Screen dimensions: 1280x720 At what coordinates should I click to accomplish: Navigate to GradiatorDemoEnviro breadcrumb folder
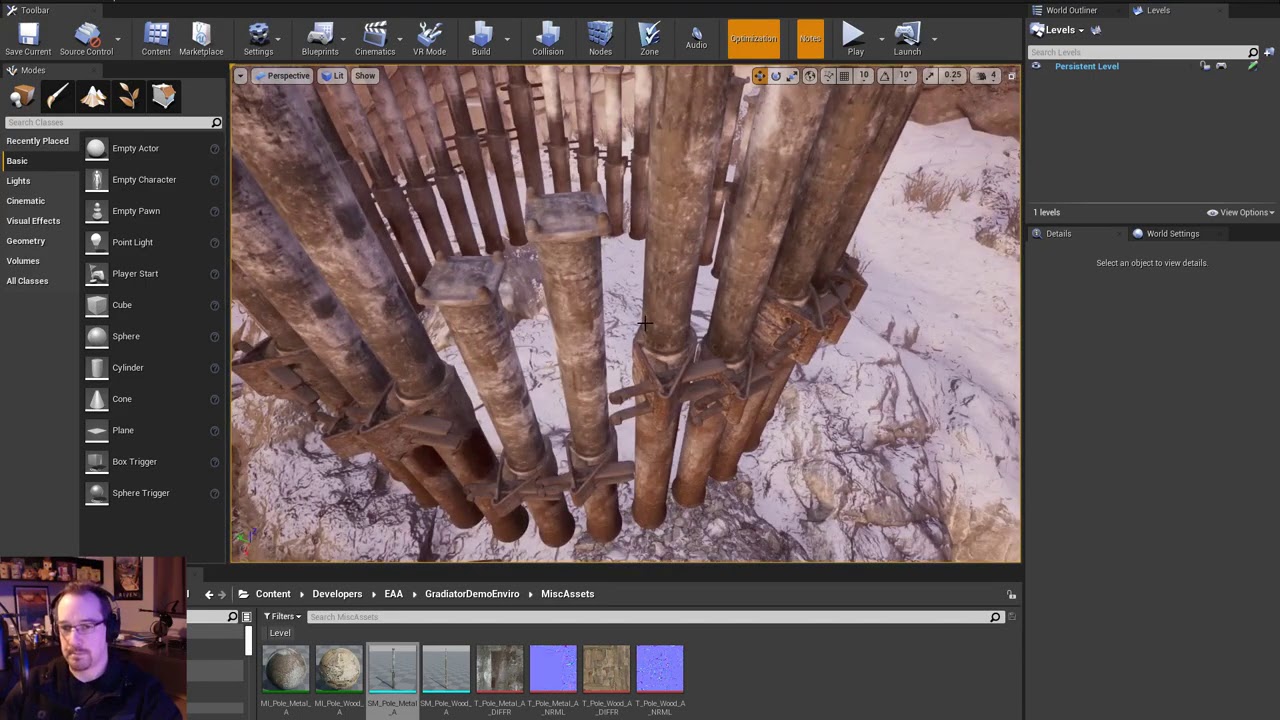click(x=472, y=594)
